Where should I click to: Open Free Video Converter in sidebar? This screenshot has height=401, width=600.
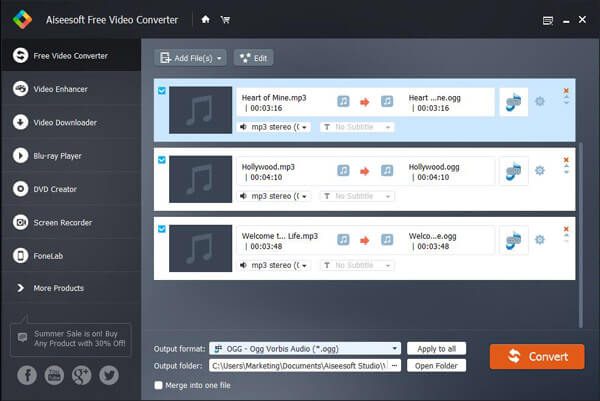71,55
